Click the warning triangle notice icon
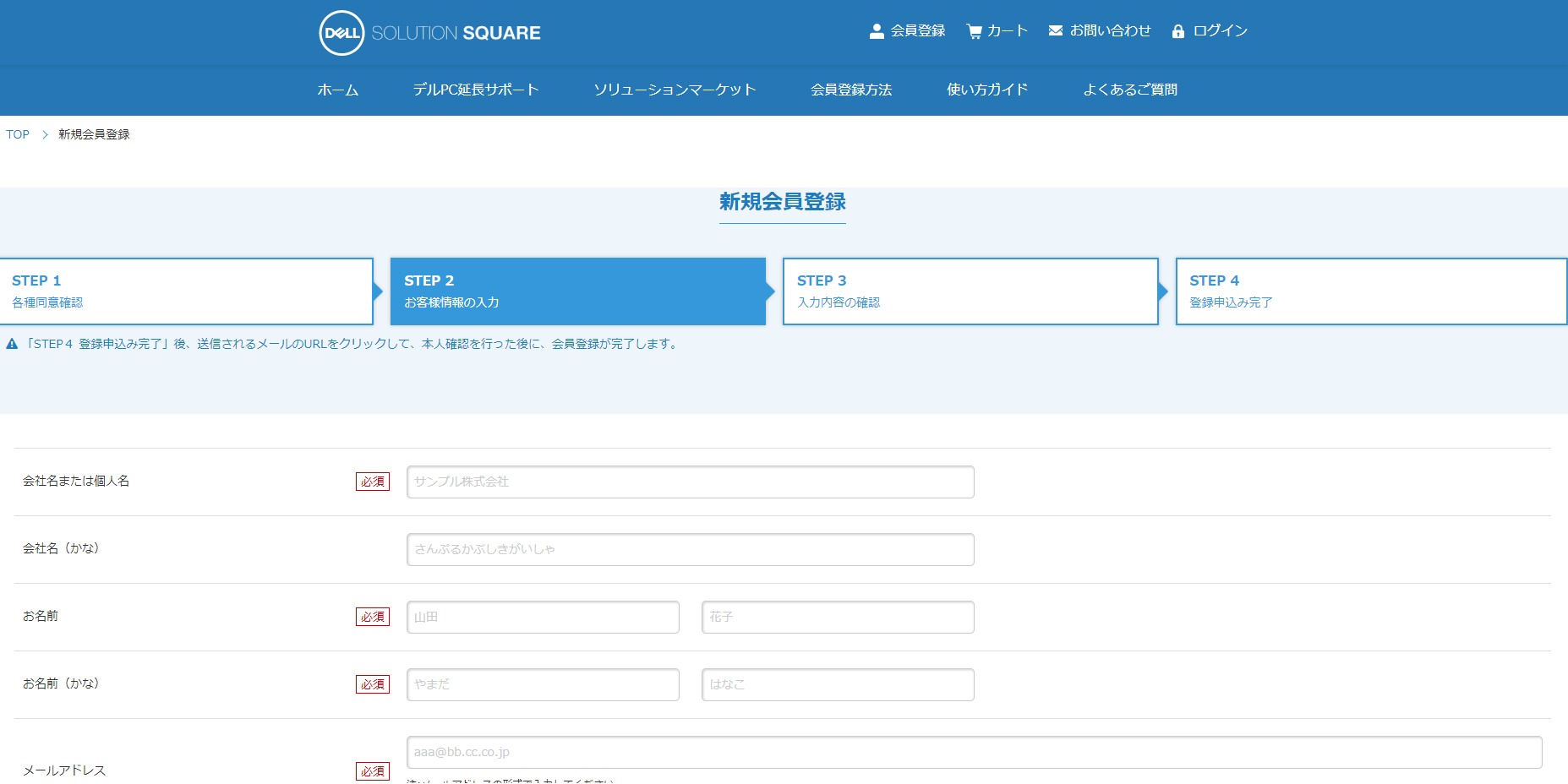Viewport: 1568px width, 784px height. click(12, 344)
